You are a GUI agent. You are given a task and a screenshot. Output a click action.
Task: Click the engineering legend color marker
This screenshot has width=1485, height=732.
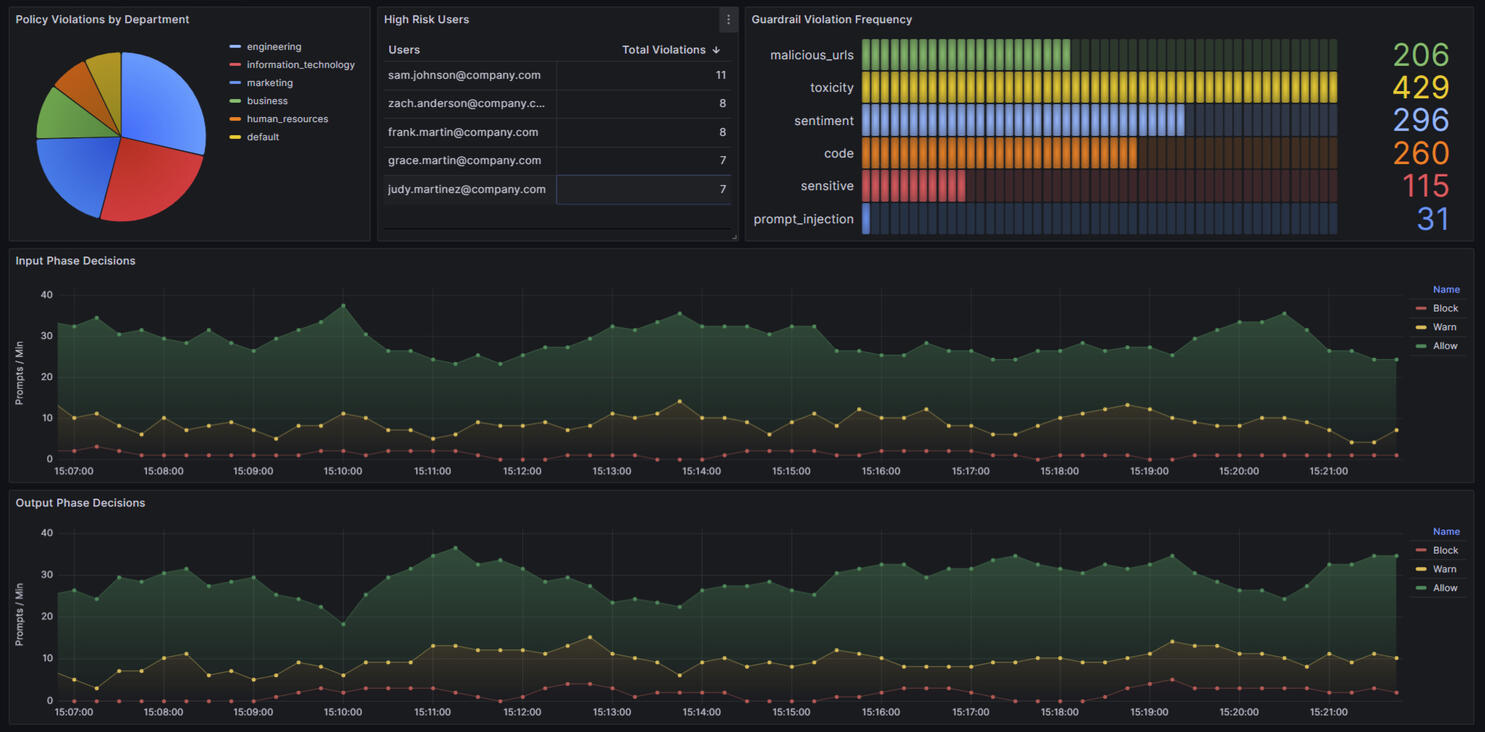(235, 47)
